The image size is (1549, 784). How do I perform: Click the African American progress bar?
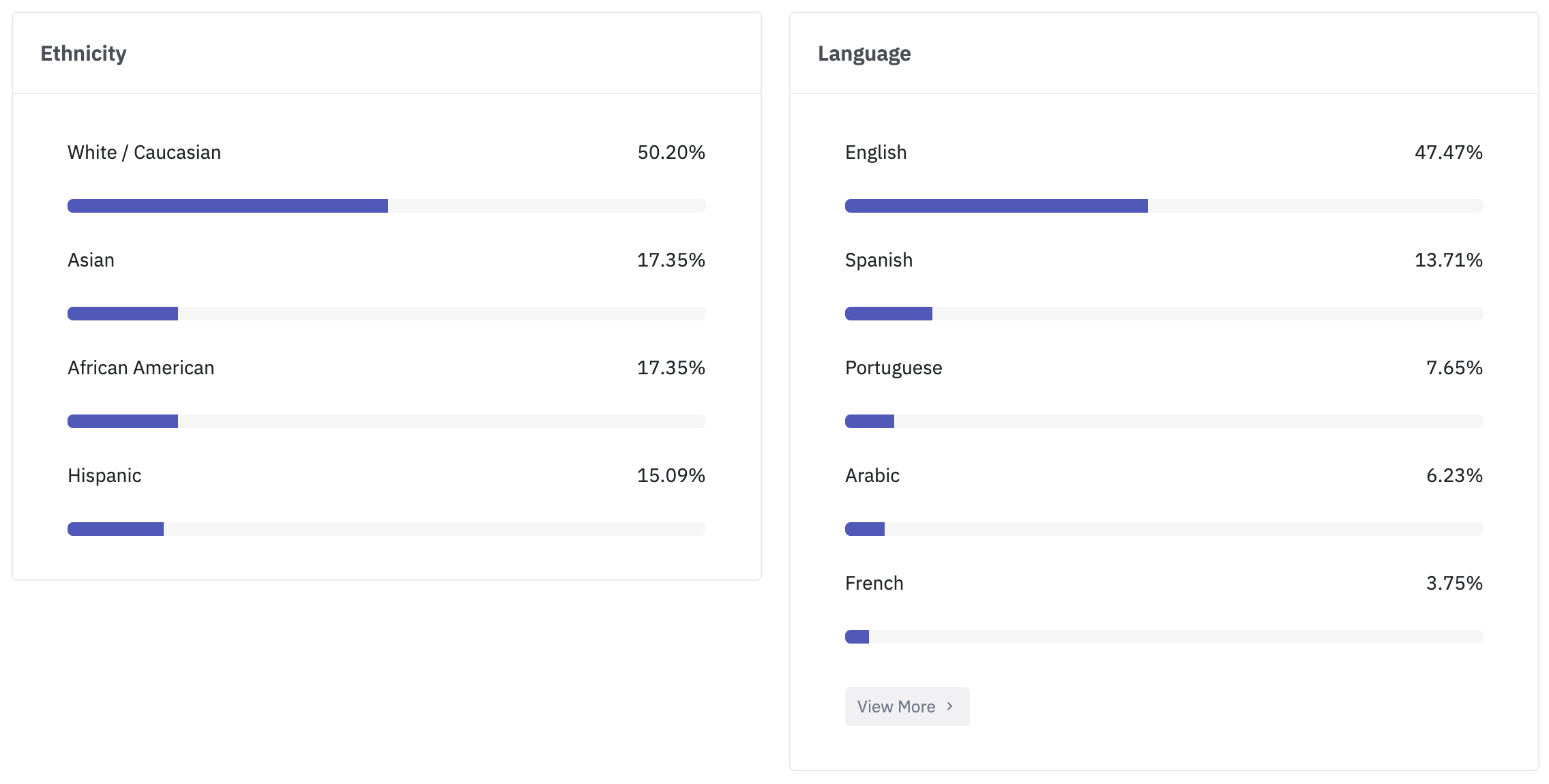(x=386, y=421)
